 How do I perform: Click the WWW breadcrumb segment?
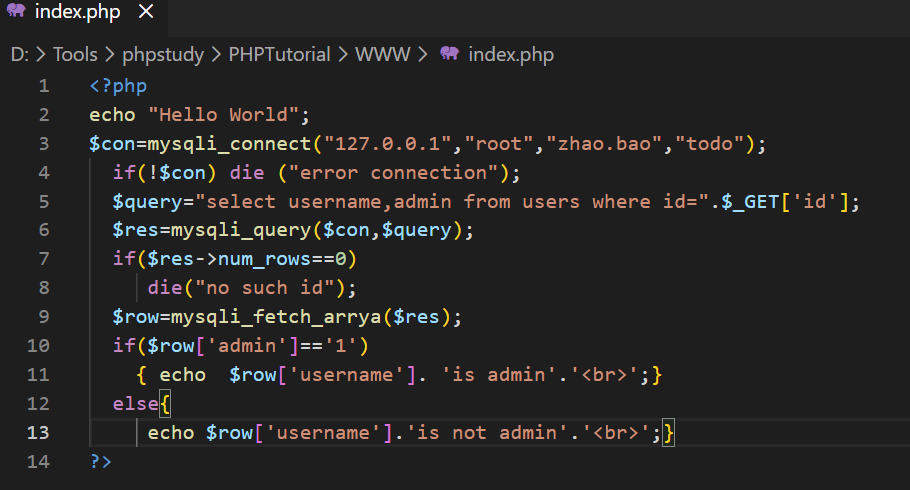(x=383, y=54)
